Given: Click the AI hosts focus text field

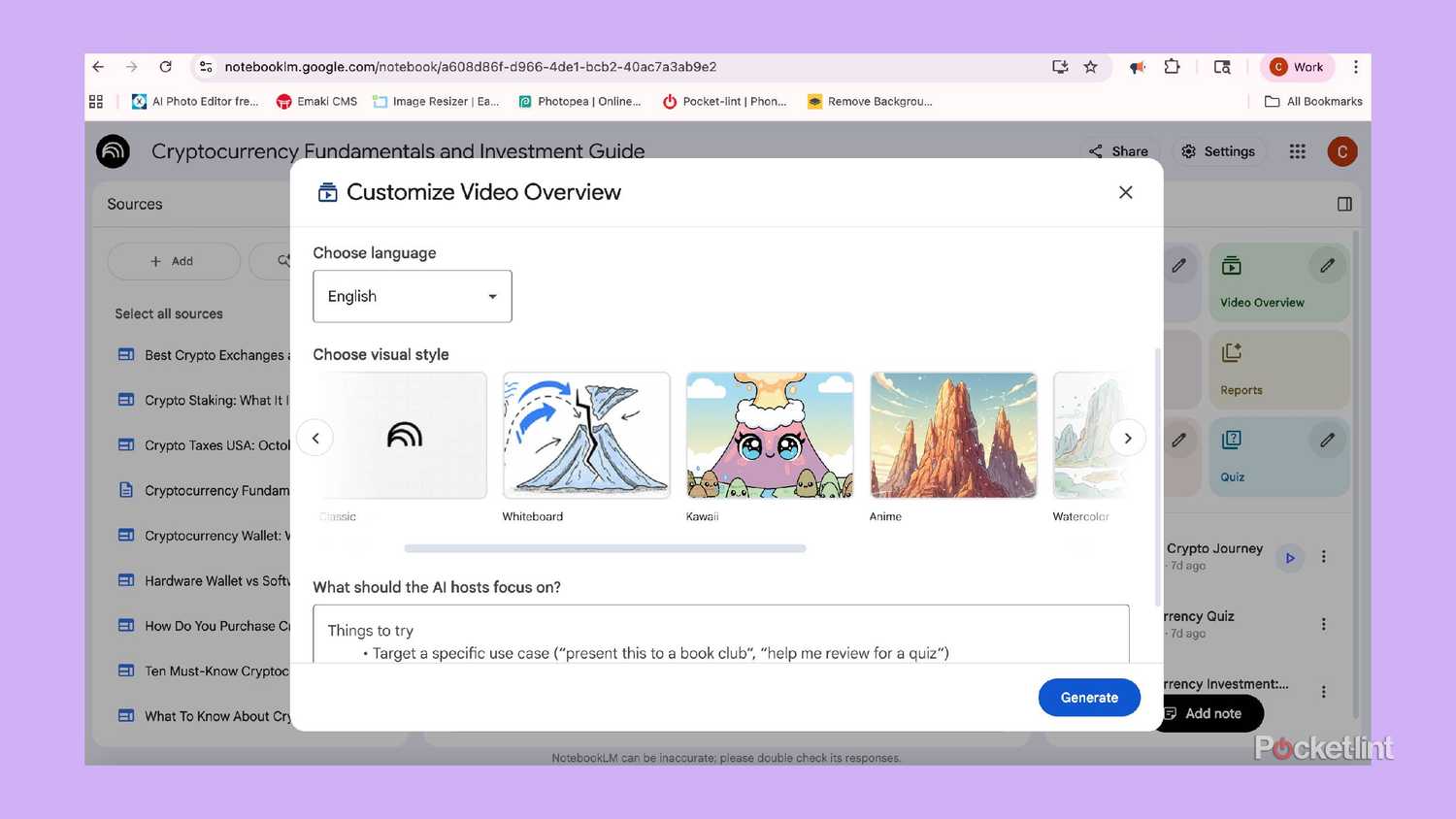Looking at the screenshot, I should coord(720,634).
